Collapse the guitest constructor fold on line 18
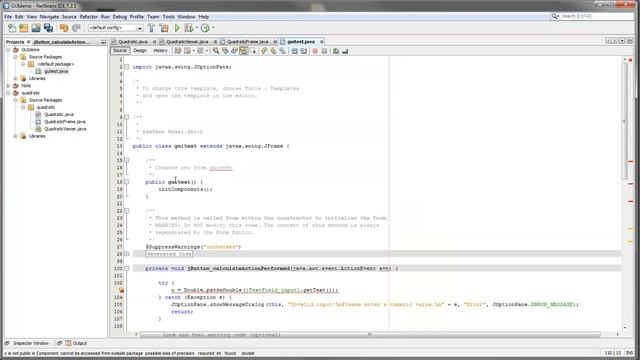Image resolution: width=640 pixels, height=360 pixels. (127, 182)
